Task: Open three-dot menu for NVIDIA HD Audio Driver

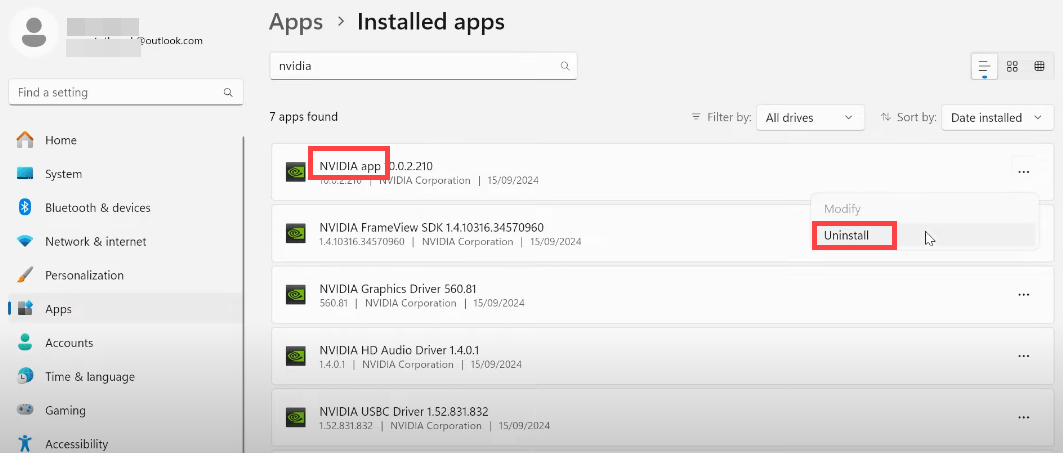Action: tap(1023, 356)
